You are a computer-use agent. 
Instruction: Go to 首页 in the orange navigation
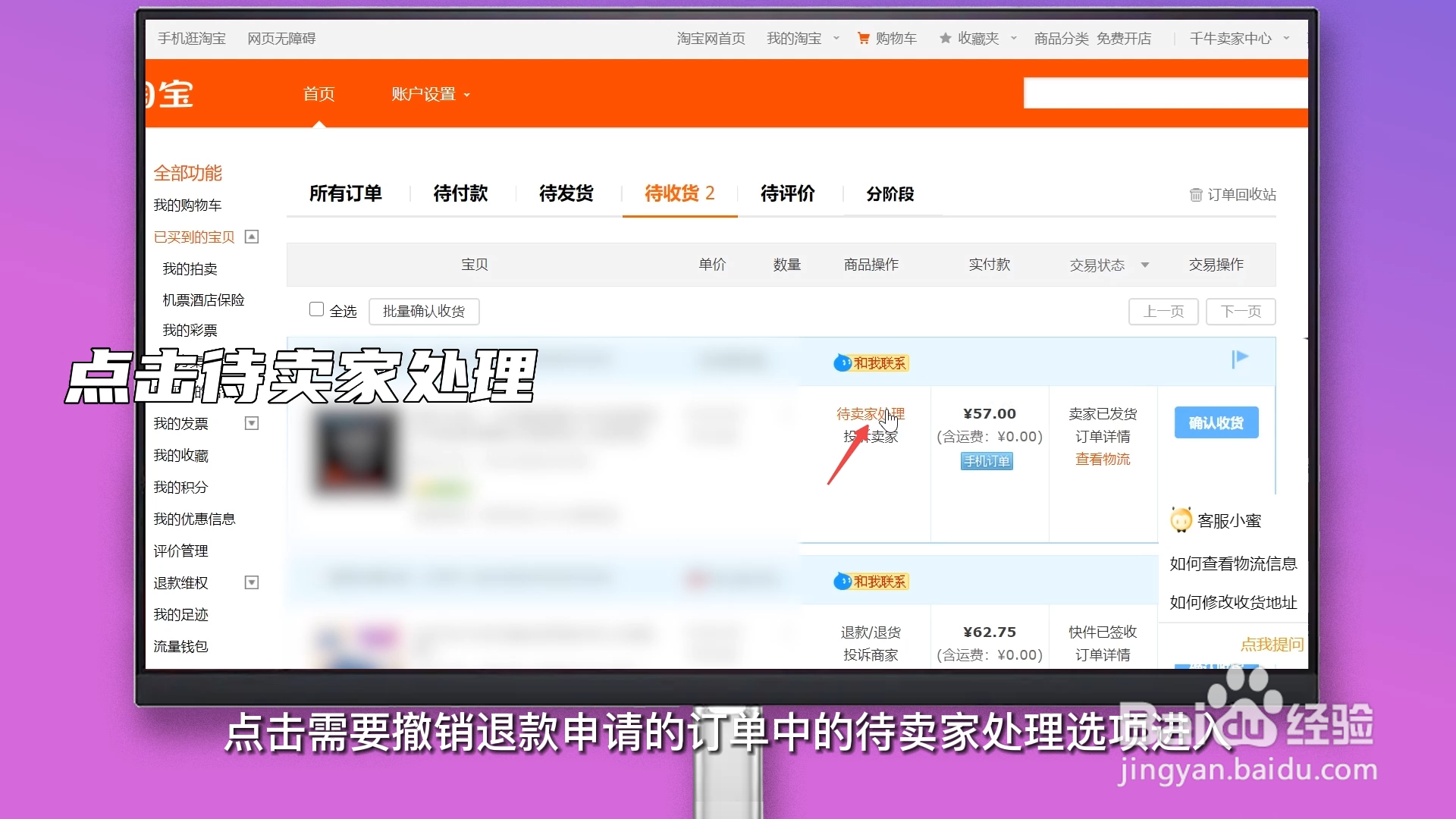point(319,94)
